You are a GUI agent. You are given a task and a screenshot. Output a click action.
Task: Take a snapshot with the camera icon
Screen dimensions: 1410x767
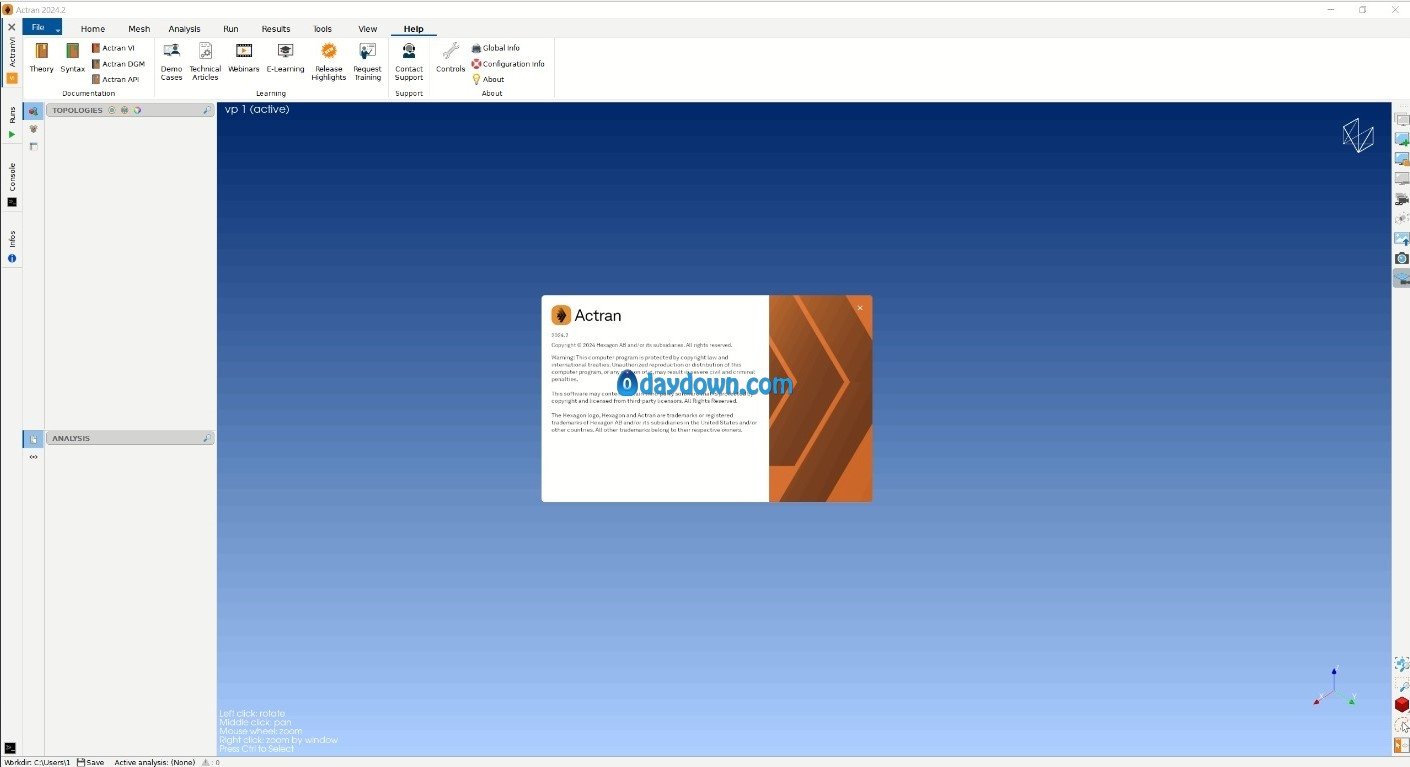point(1402,258)
